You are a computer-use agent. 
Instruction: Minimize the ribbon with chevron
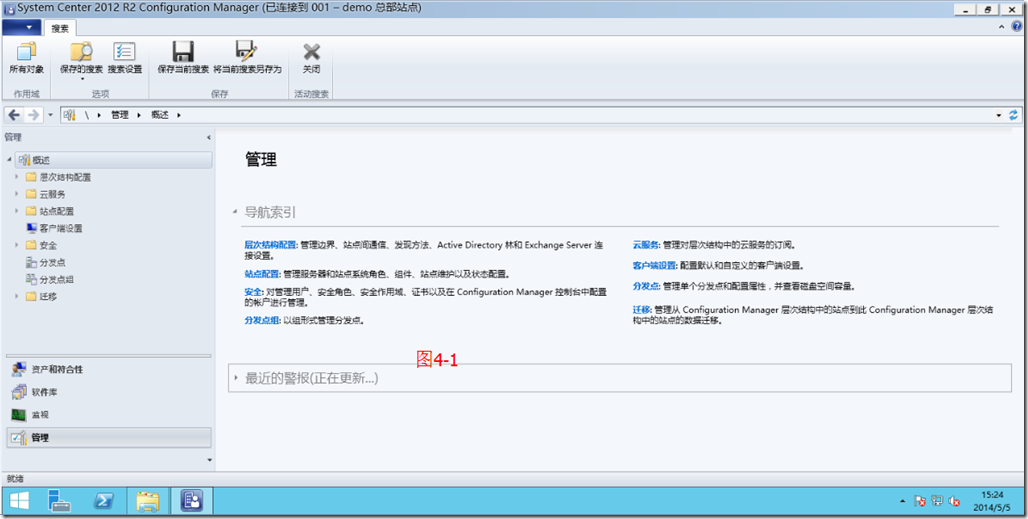pyautogui.click(x=1001, y=27)
